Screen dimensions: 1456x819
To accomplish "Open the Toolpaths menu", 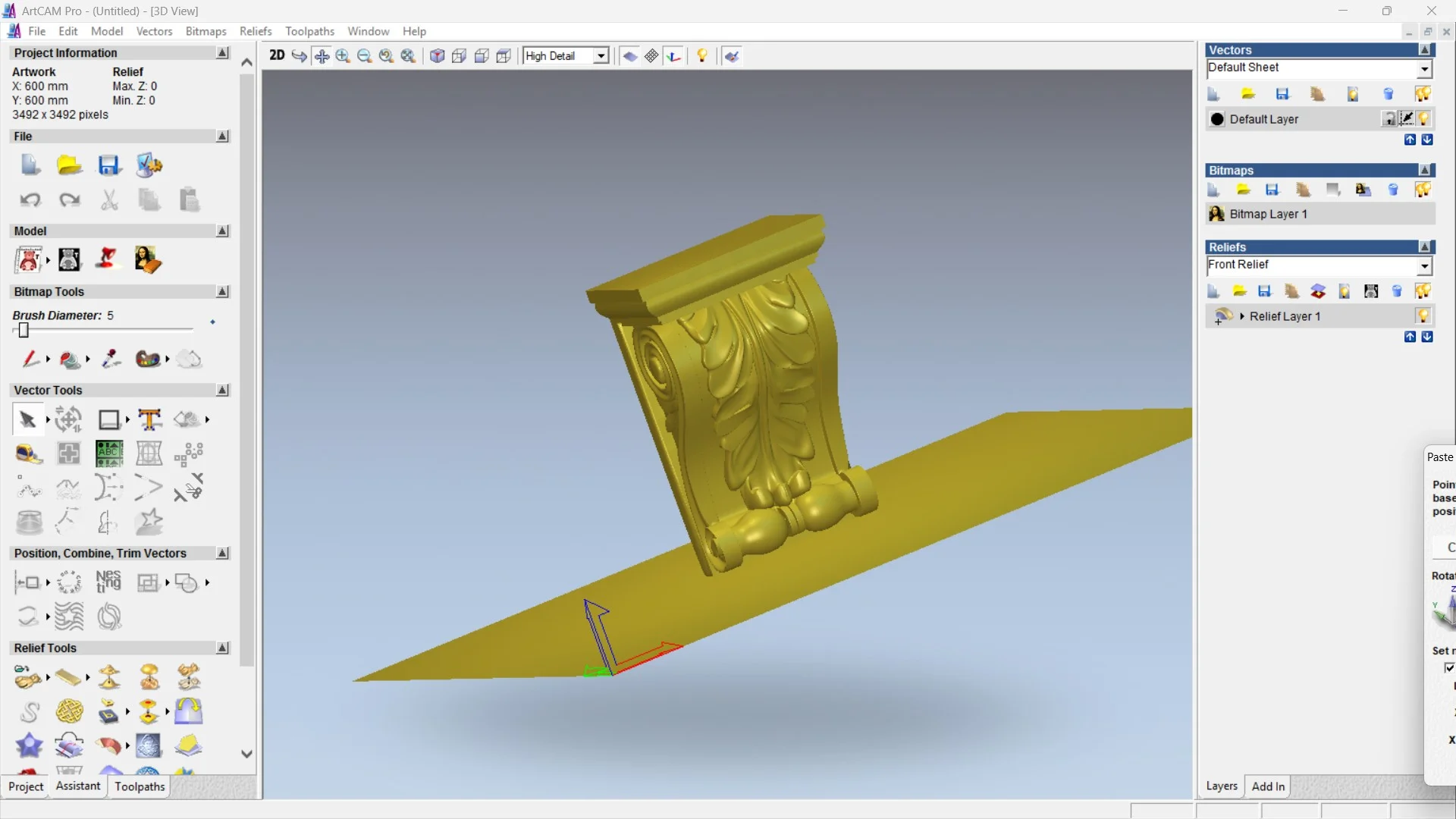I will (309, 31).
